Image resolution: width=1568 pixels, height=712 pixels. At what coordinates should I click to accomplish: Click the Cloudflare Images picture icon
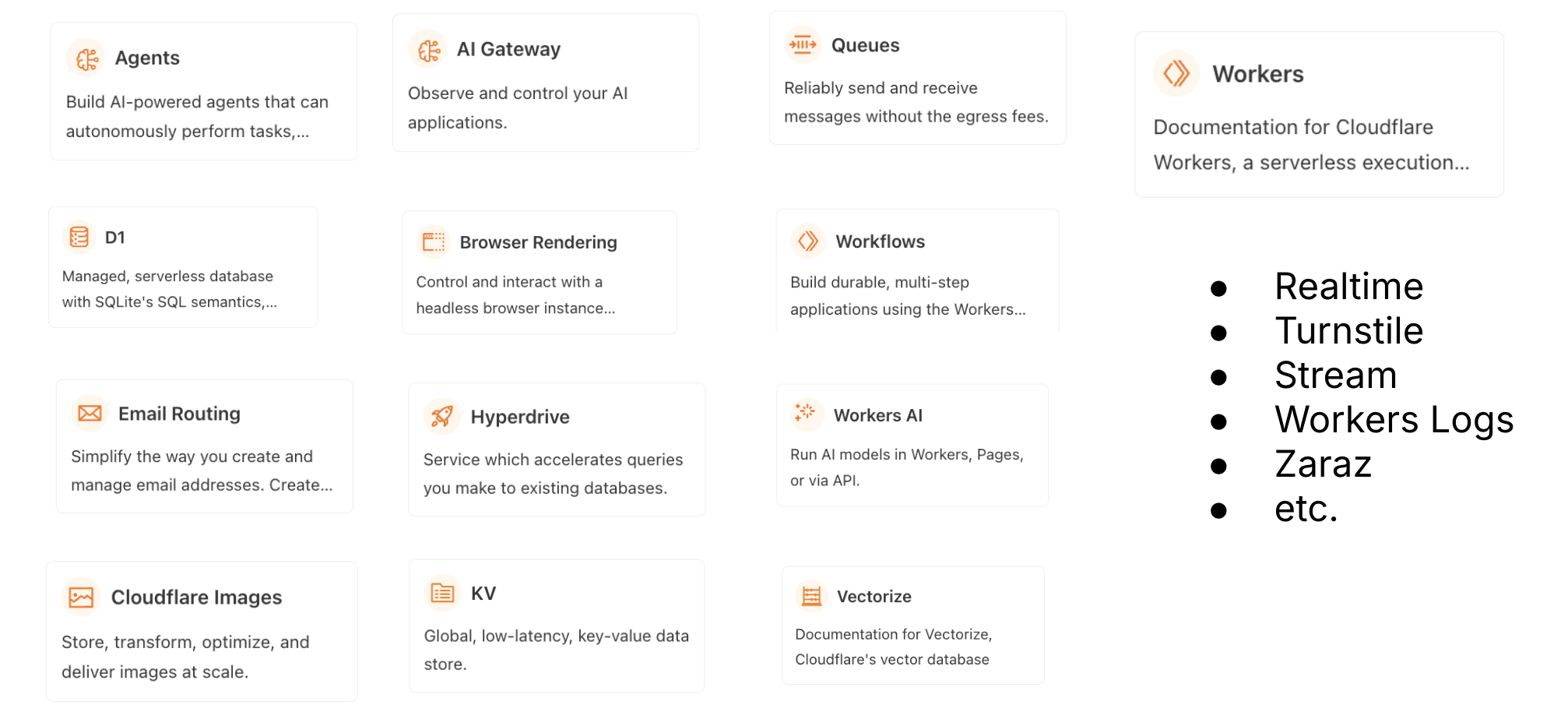point(81,597)
